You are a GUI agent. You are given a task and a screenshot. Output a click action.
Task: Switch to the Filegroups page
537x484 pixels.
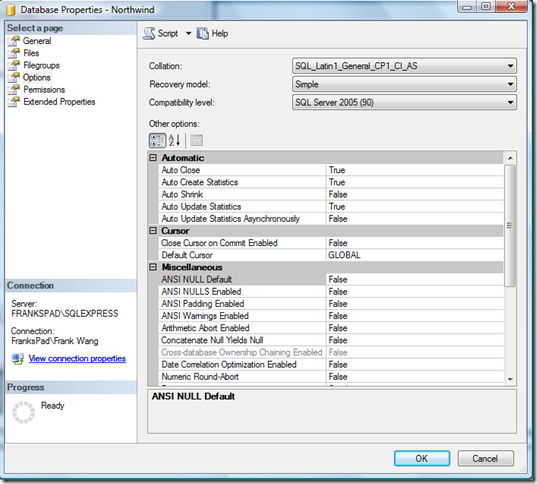41,65
